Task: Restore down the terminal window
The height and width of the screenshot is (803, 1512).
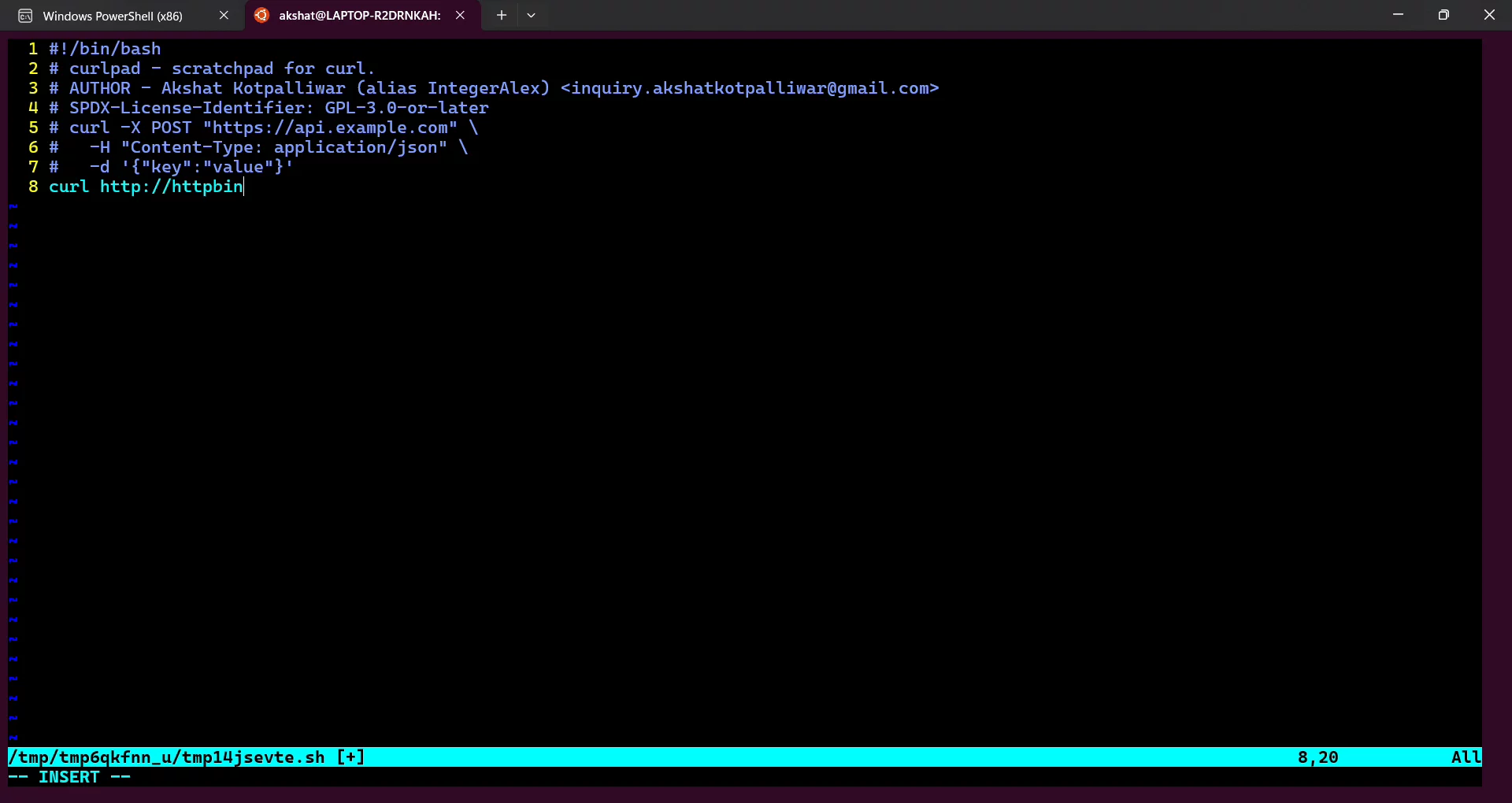Action: click(1444, 14)
